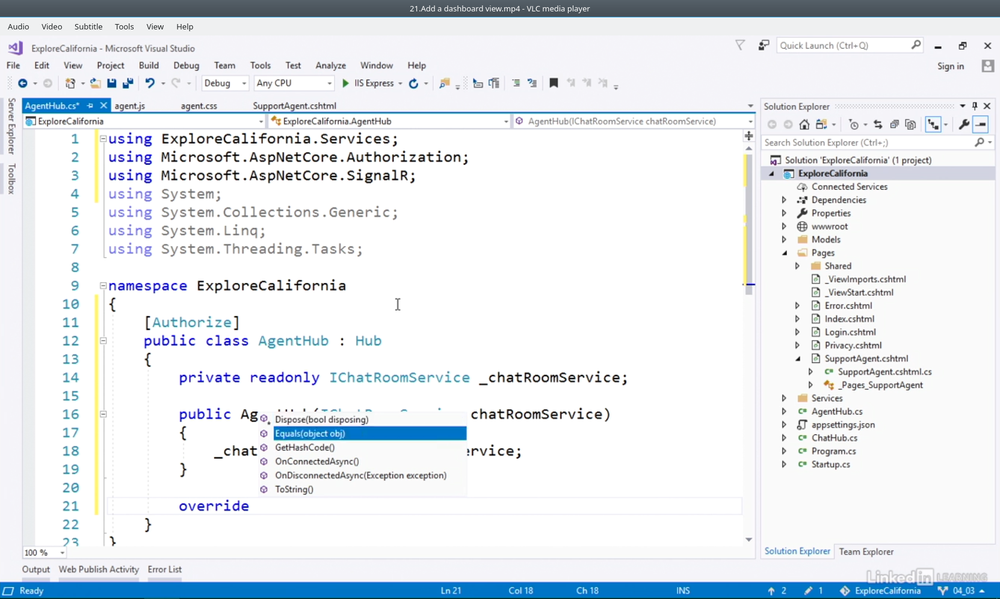Click the Sign in link
The height and width of the screenshot is (599, 1000).
pos(950,66)
